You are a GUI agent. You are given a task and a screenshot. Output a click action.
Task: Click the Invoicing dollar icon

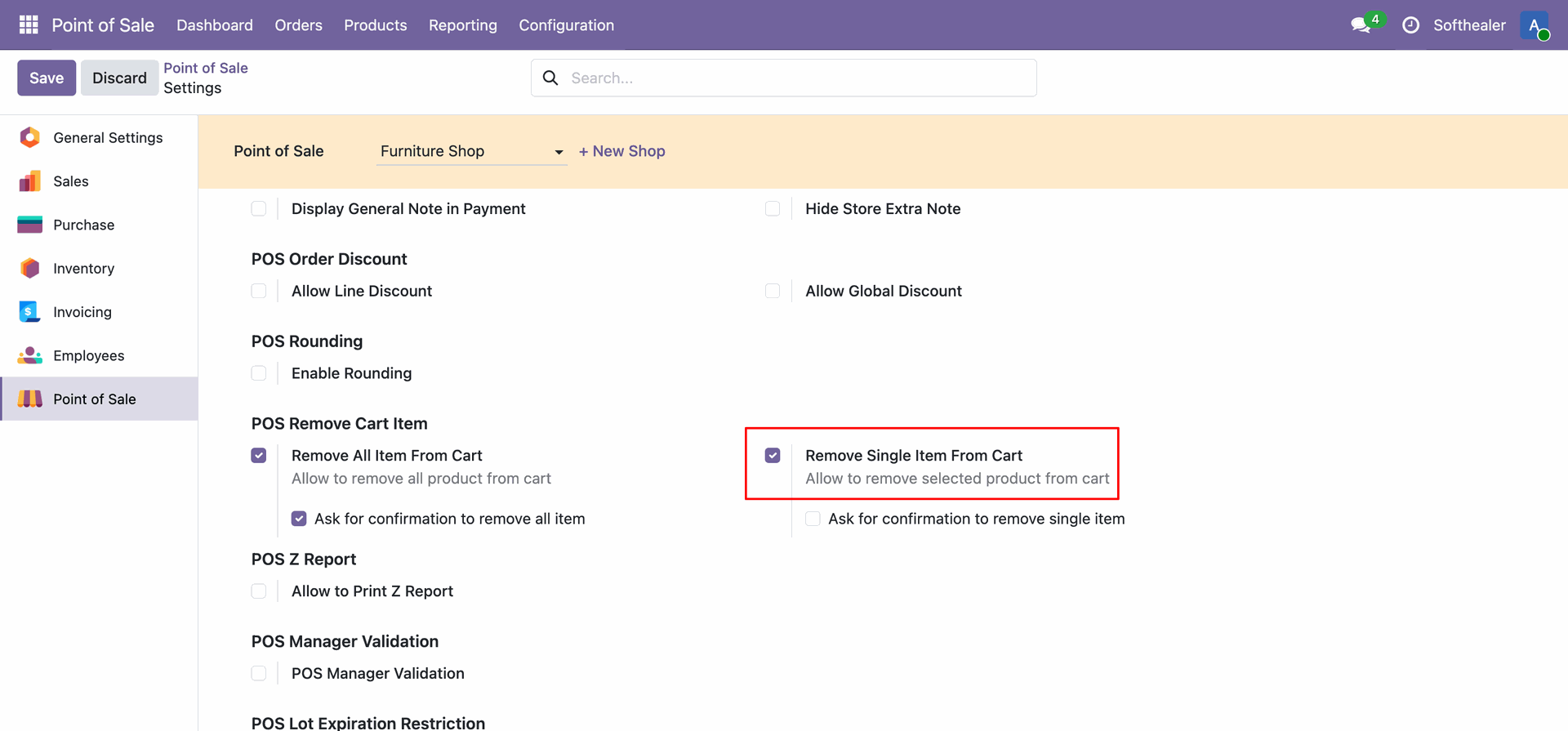point(29,312)
